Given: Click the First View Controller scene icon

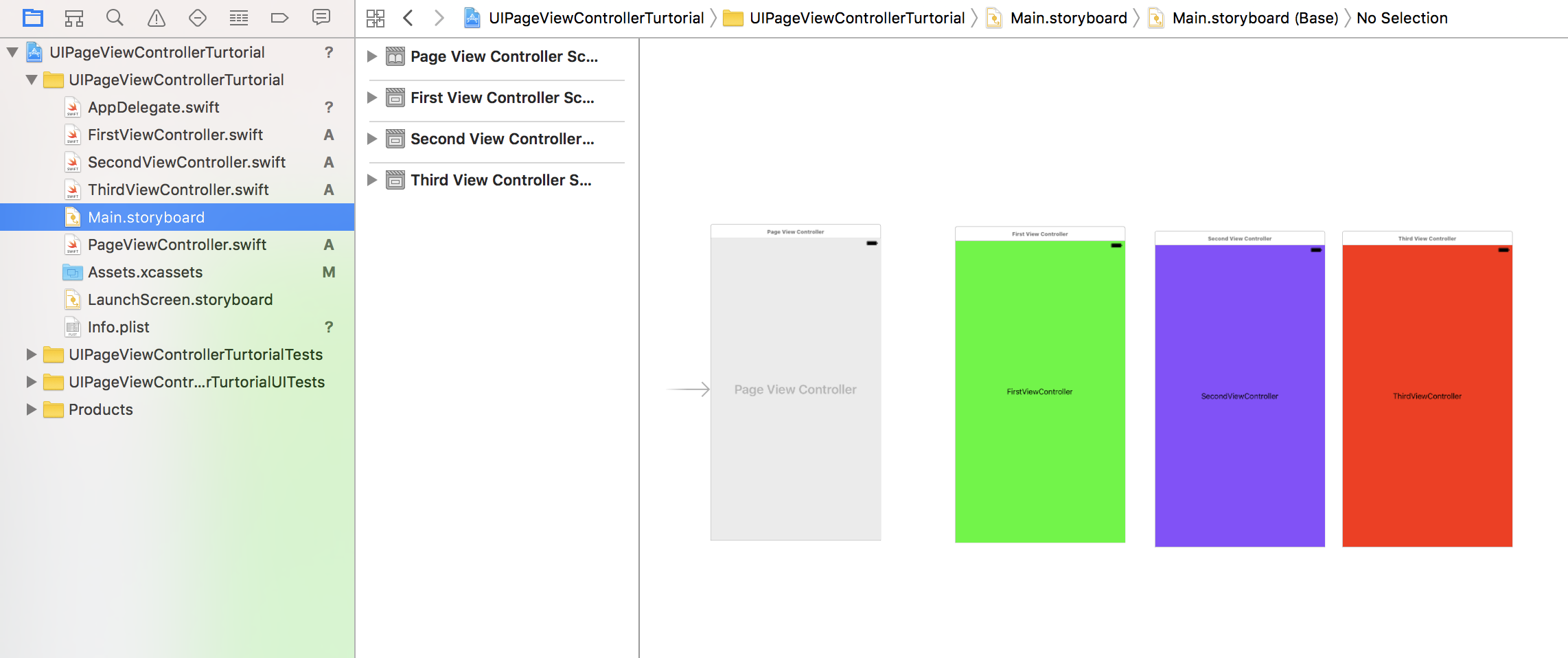Looking at the screenshot, I should point(395,98).
